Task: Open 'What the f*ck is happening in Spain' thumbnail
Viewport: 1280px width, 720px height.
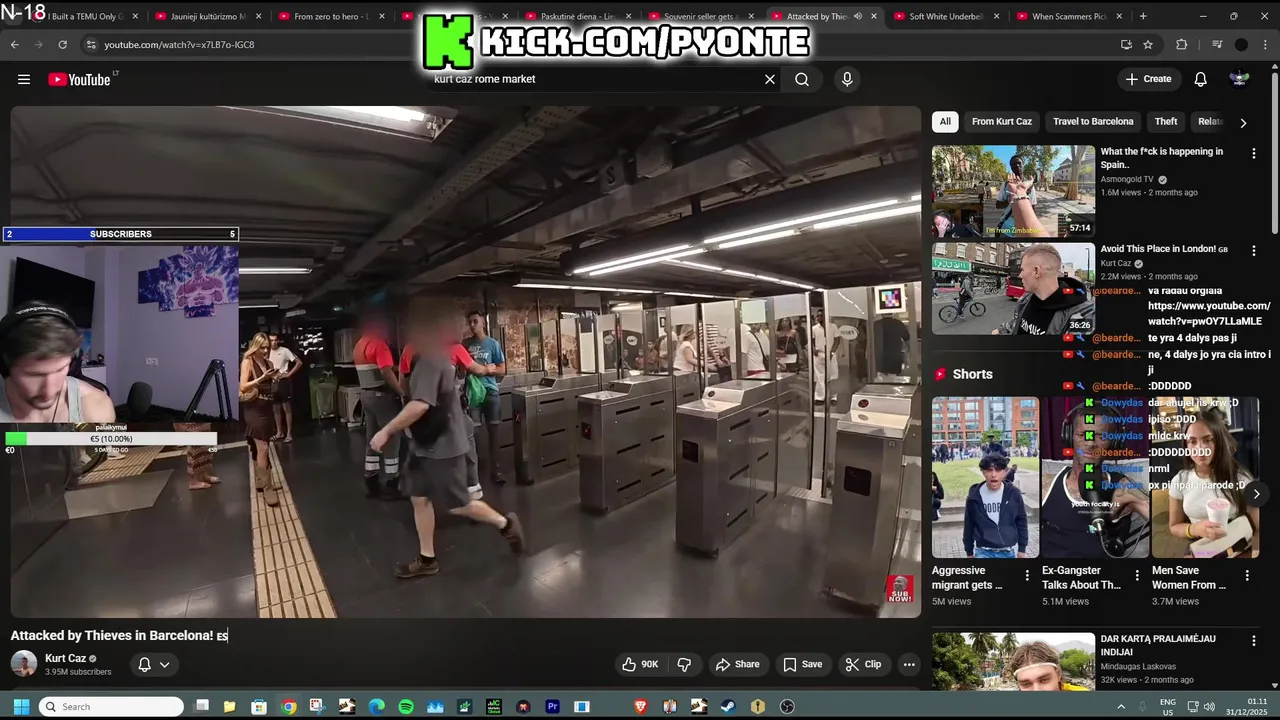Action: click(1013, 191)
